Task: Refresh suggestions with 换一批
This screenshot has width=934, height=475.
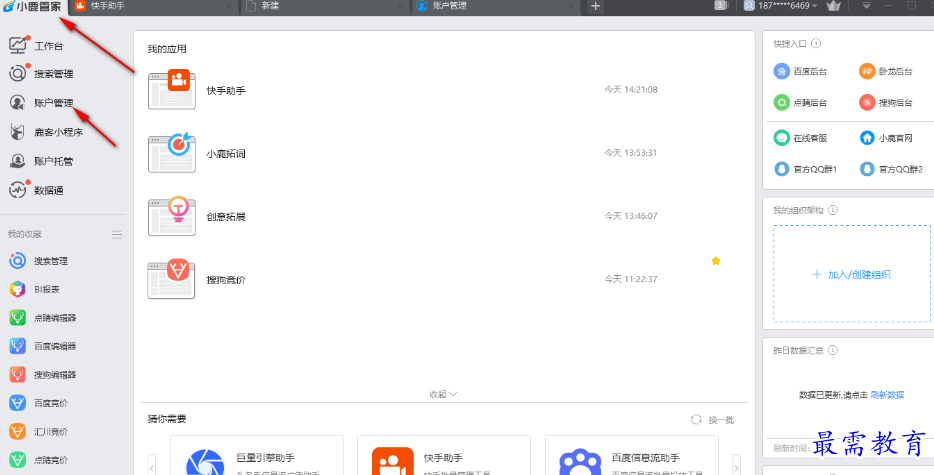Action: pos(712,420)
